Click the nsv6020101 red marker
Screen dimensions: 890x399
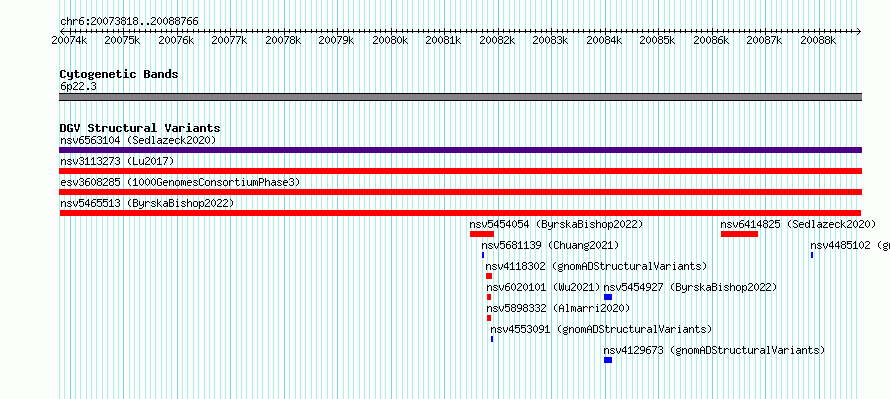[x=489, y=297]
